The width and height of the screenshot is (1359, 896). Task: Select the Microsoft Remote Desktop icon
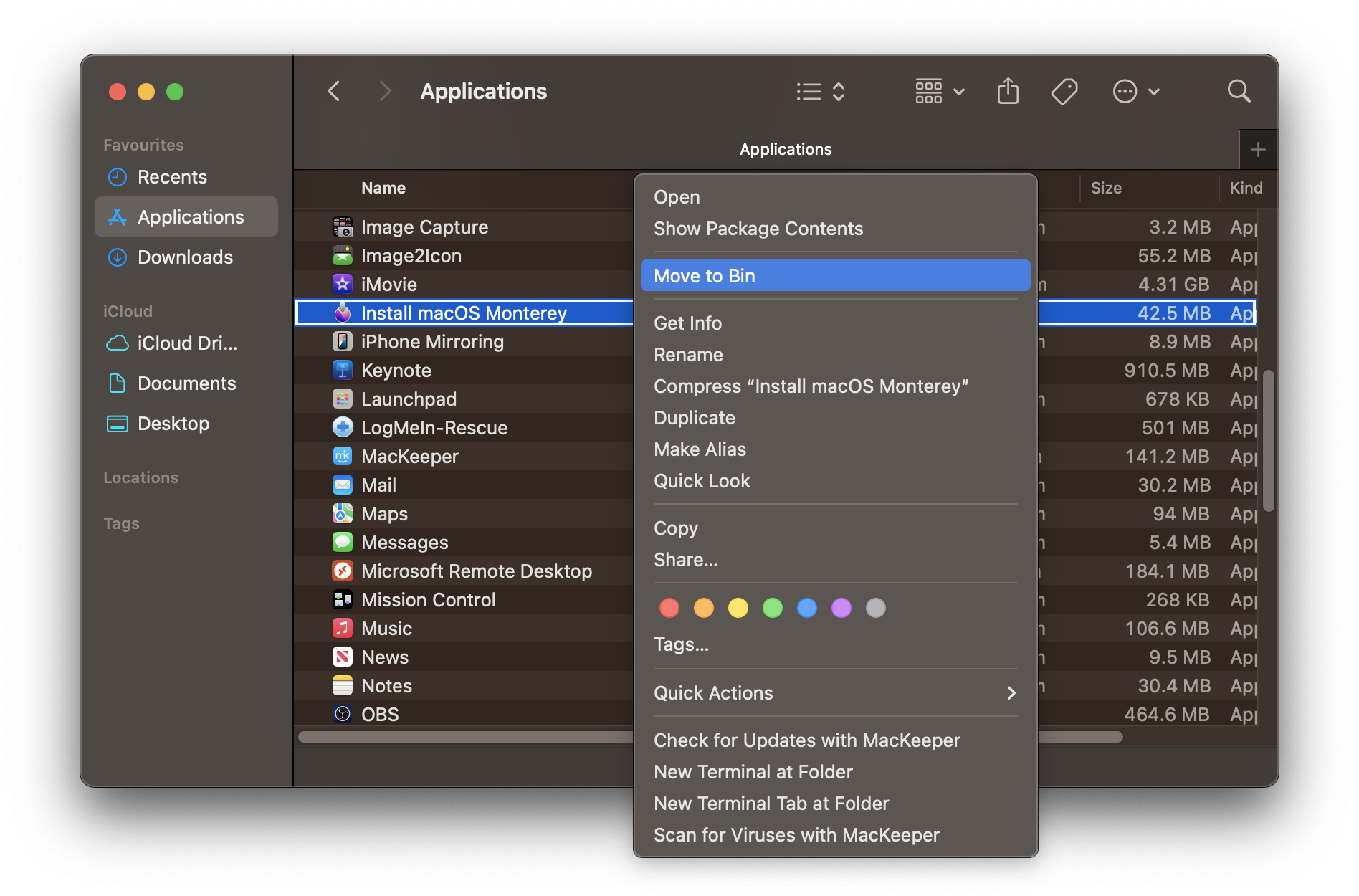pos(343,571)
